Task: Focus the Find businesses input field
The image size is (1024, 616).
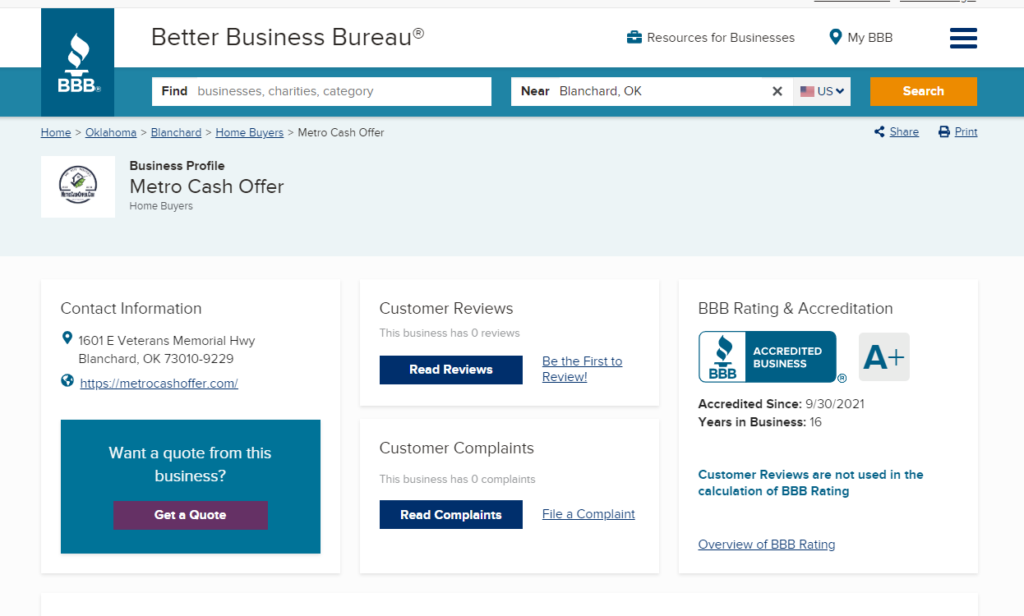Action: tap(321, 91)
